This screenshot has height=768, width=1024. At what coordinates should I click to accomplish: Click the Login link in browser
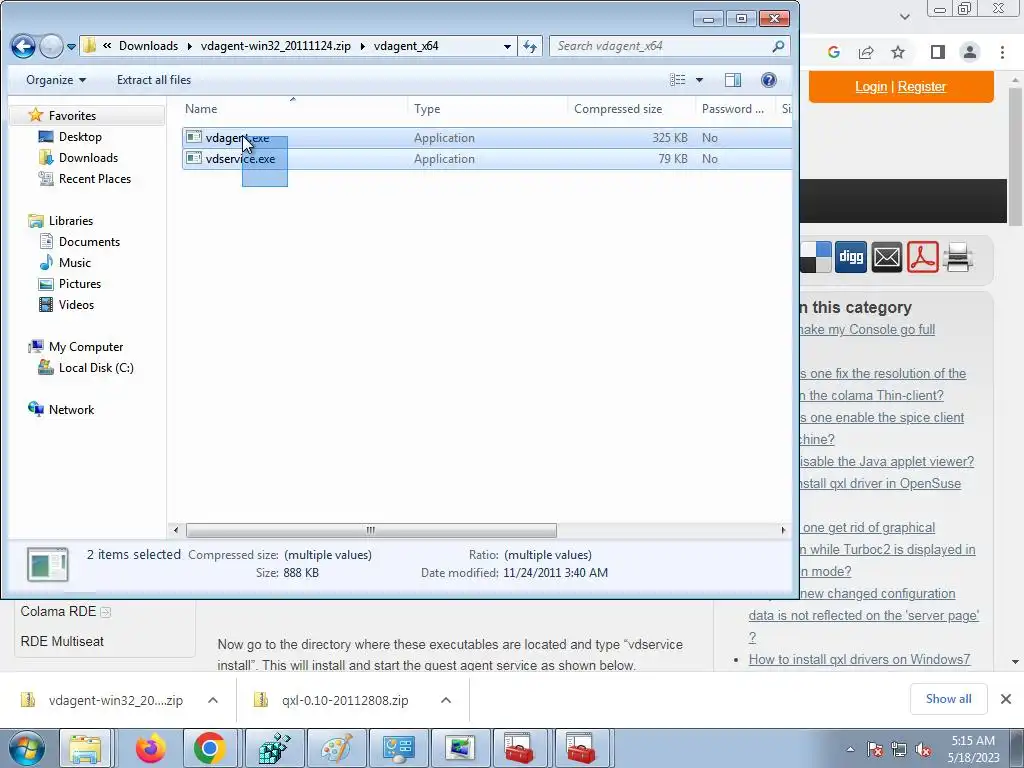(871, 86)
